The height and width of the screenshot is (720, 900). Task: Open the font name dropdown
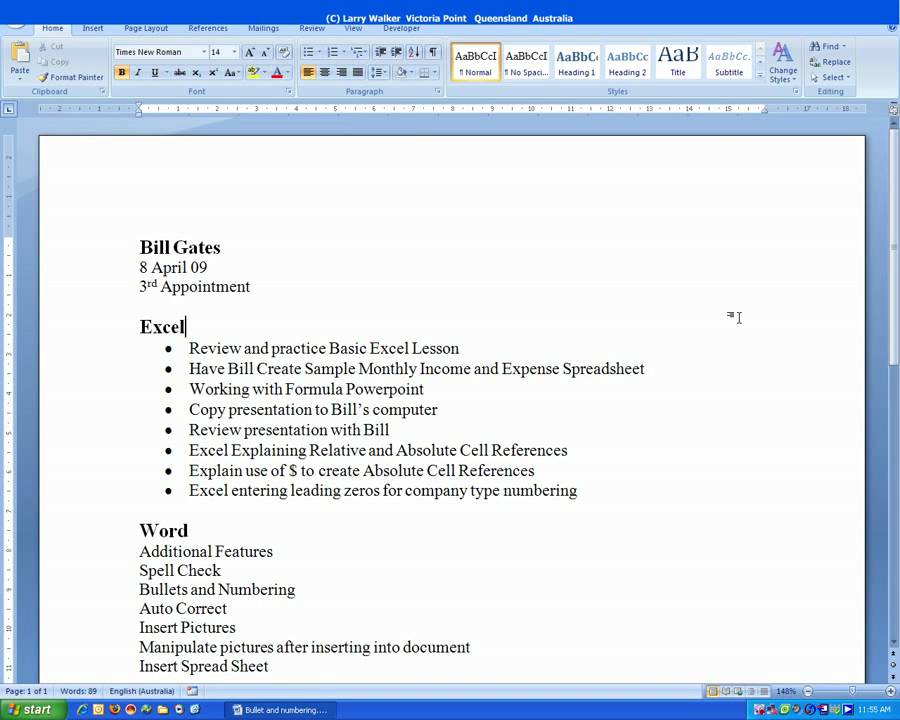coord(203,52)
